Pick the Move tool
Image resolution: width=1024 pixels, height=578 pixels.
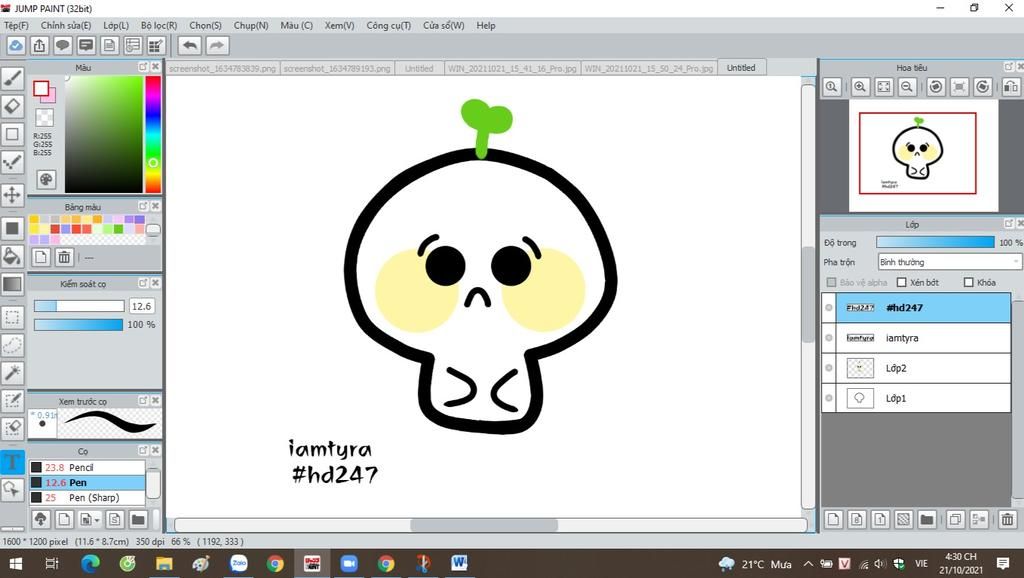click(x=12, y=194)
